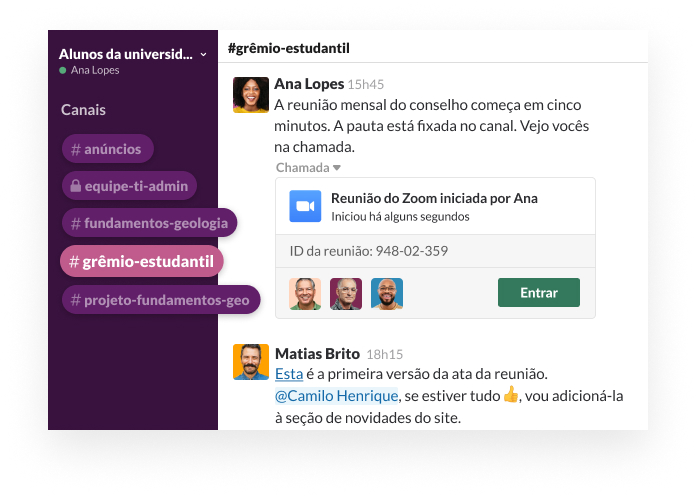Click the @Camilo Henrique mention
696x496 pixels.
point(336,395)
